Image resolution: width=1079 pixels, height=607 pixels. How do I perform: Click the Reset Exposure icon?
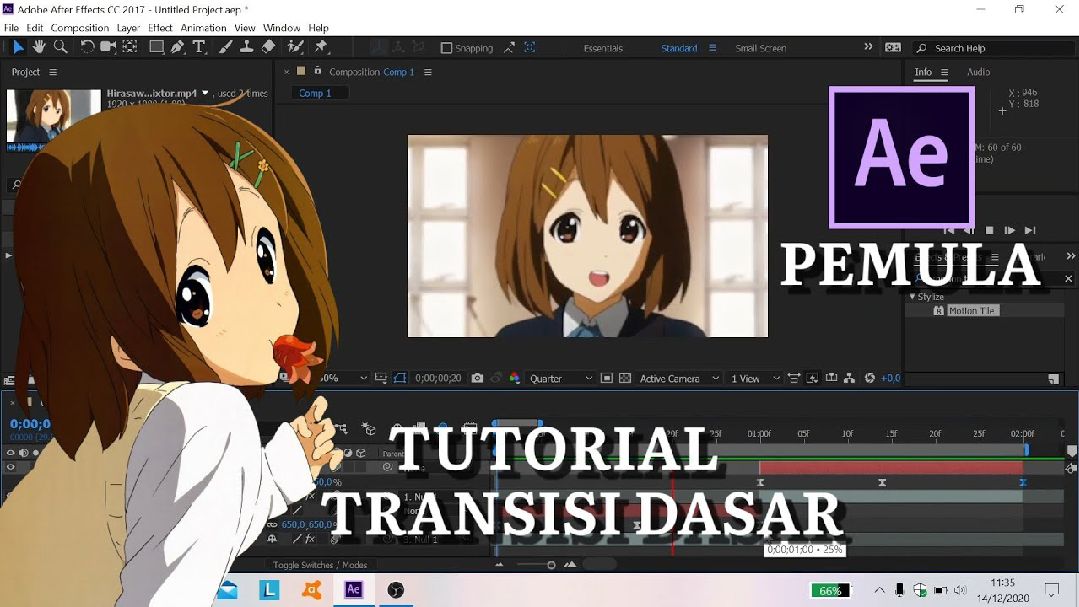[870, 378]
